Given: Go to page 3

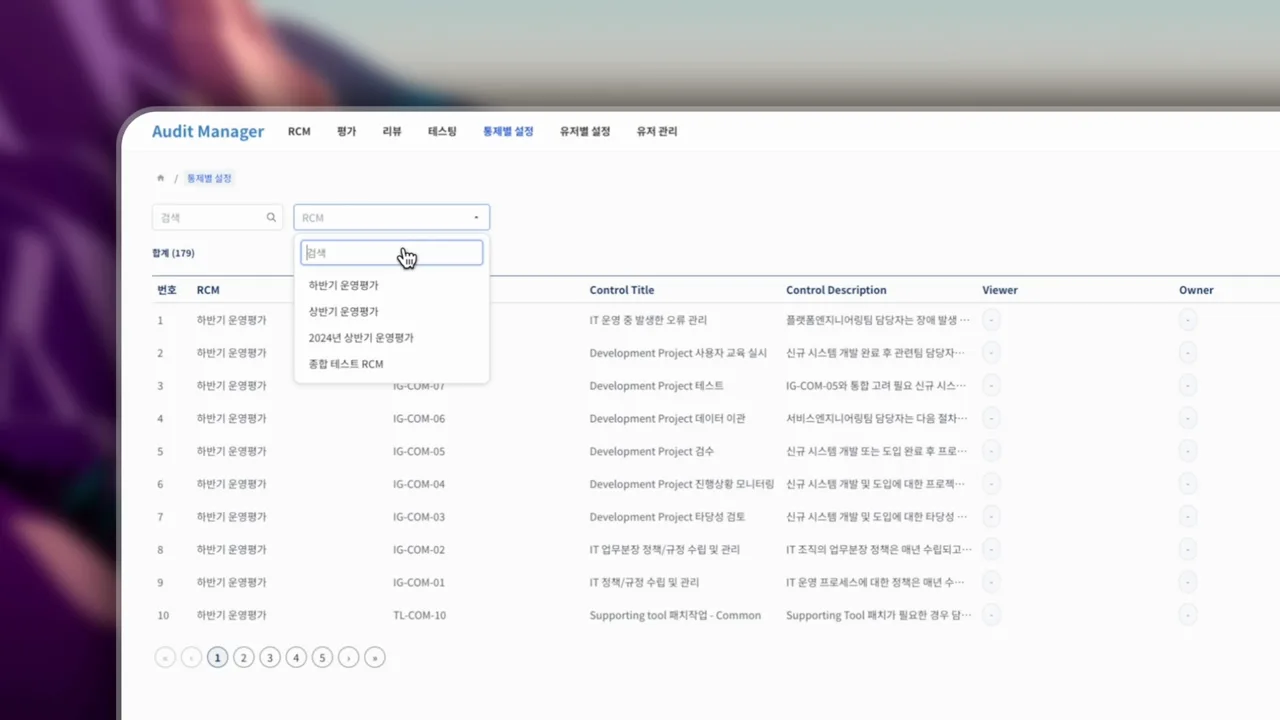Looking at the screenshot, I should point(270,657).
